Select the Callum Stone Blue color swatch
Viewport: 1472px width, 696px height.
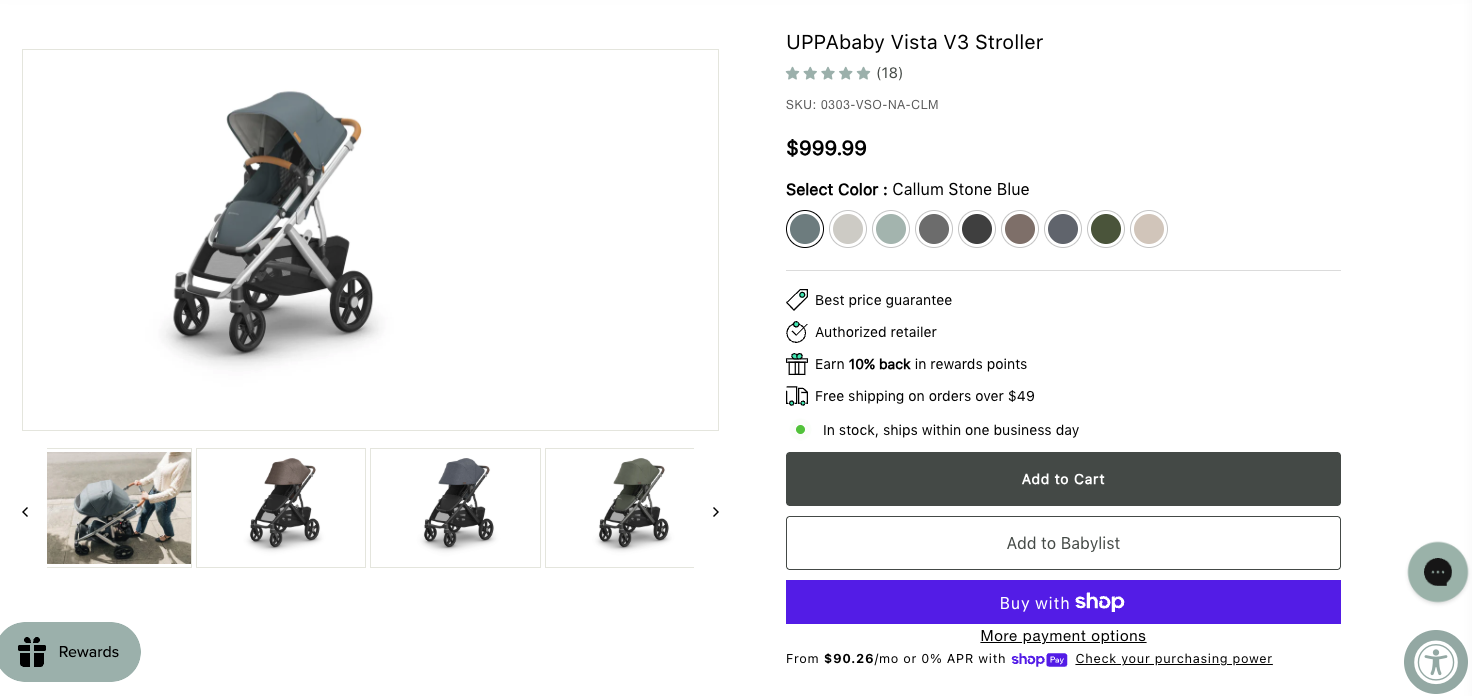[805, 229]
